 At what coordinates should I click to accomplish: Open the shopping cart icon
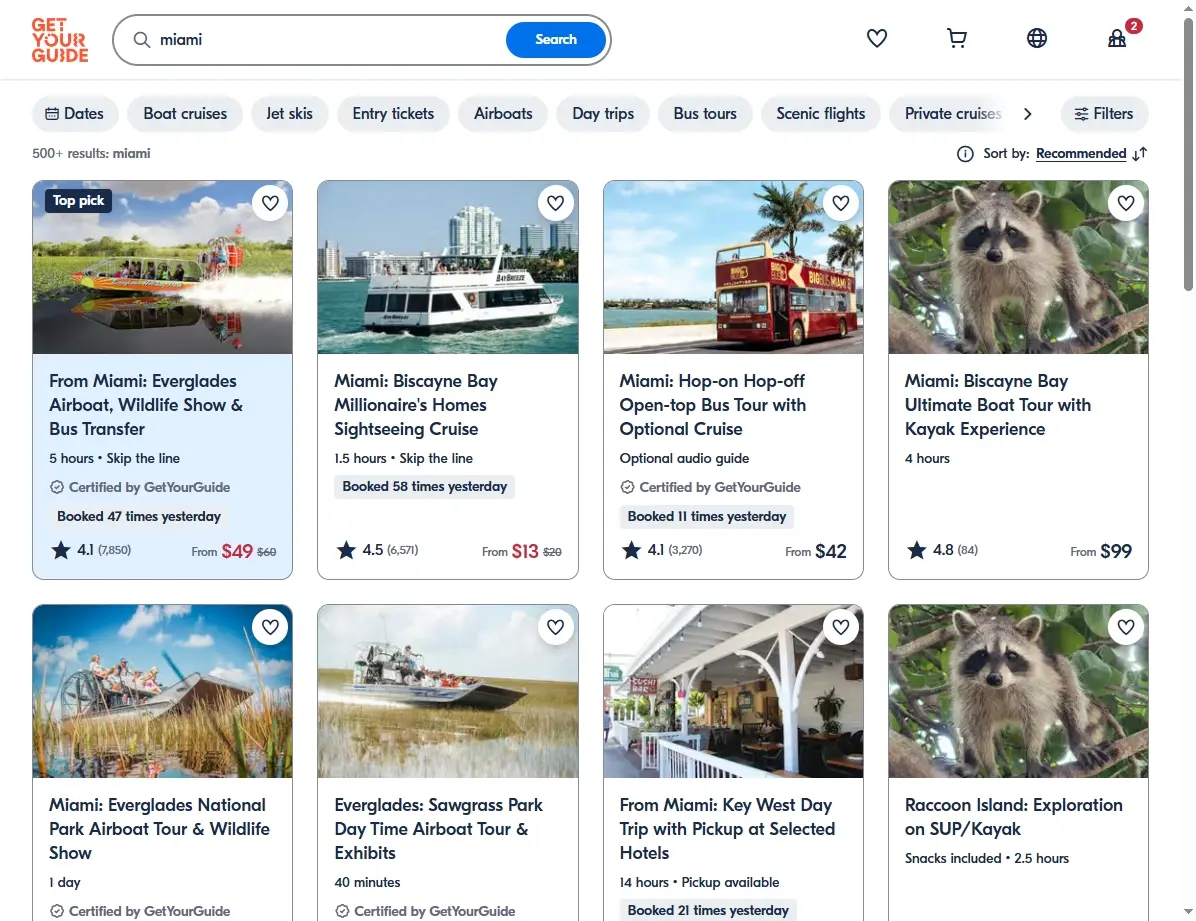pyautogui.click(x=956, y=38)
